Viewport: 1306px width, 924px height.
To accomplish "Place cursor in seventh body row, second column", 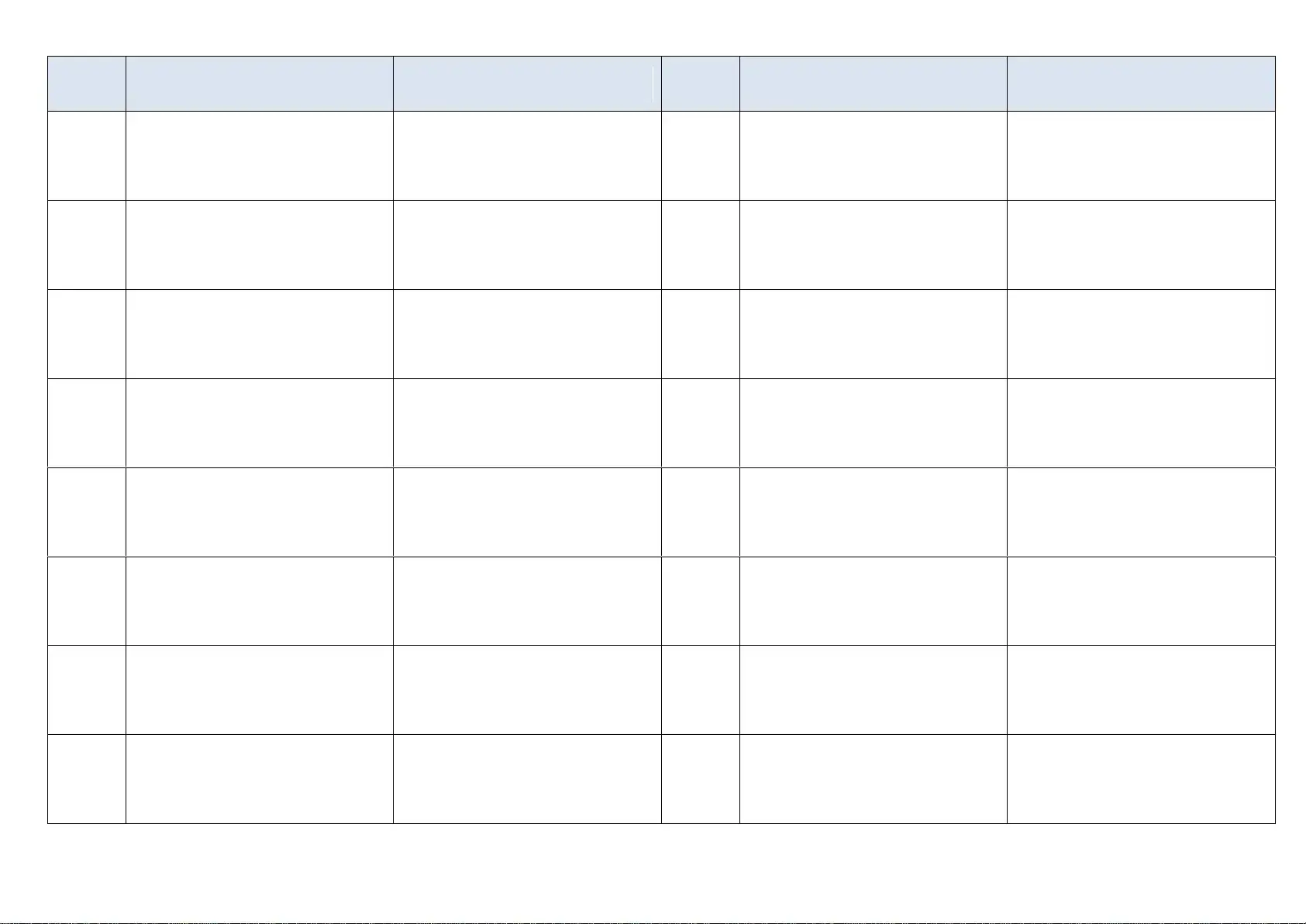I will coord(259,690).
